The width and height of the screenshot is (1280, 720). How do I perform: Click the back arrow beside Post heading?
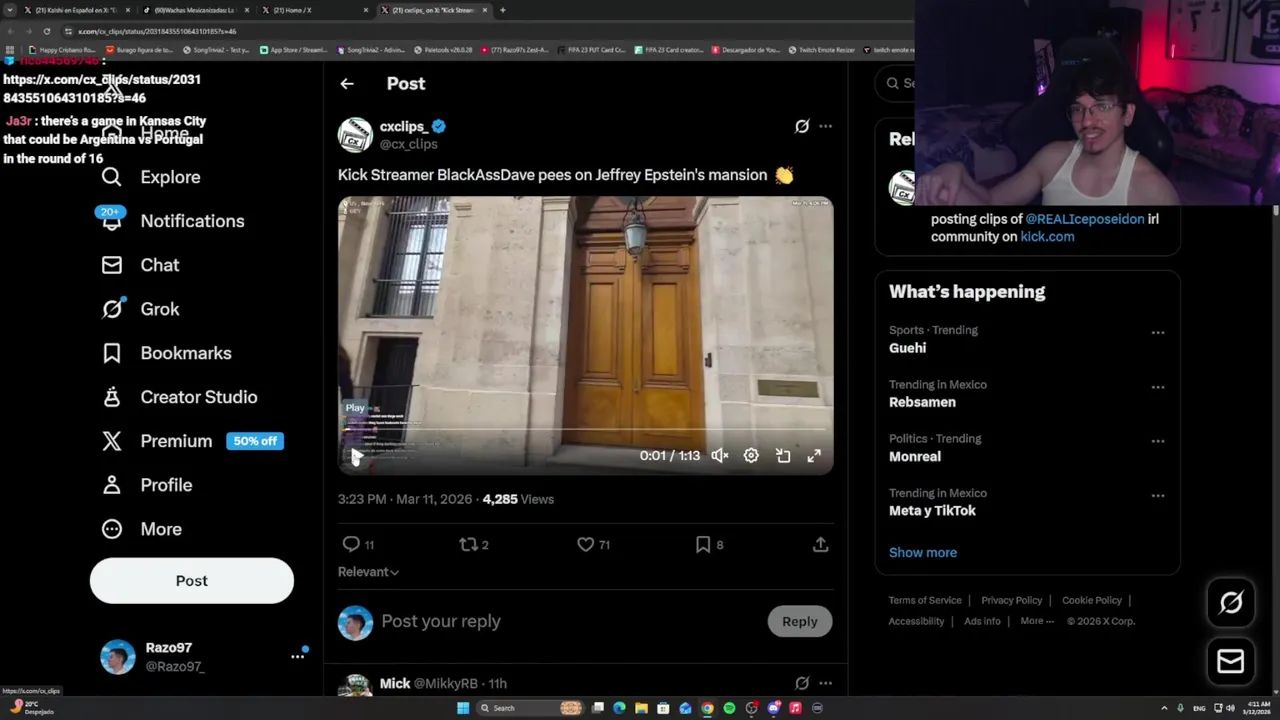coord(347,84)
